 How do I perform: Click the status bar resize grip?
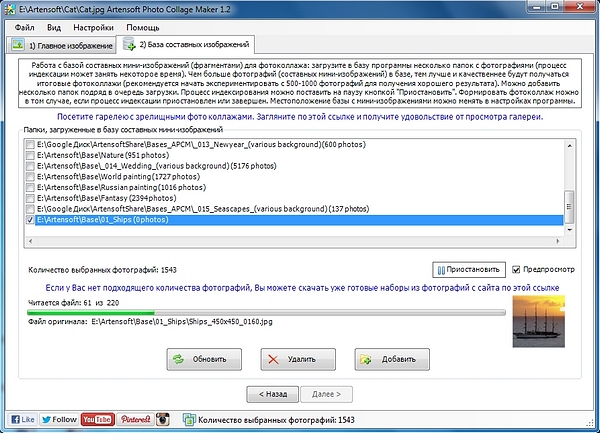[590, 423]
